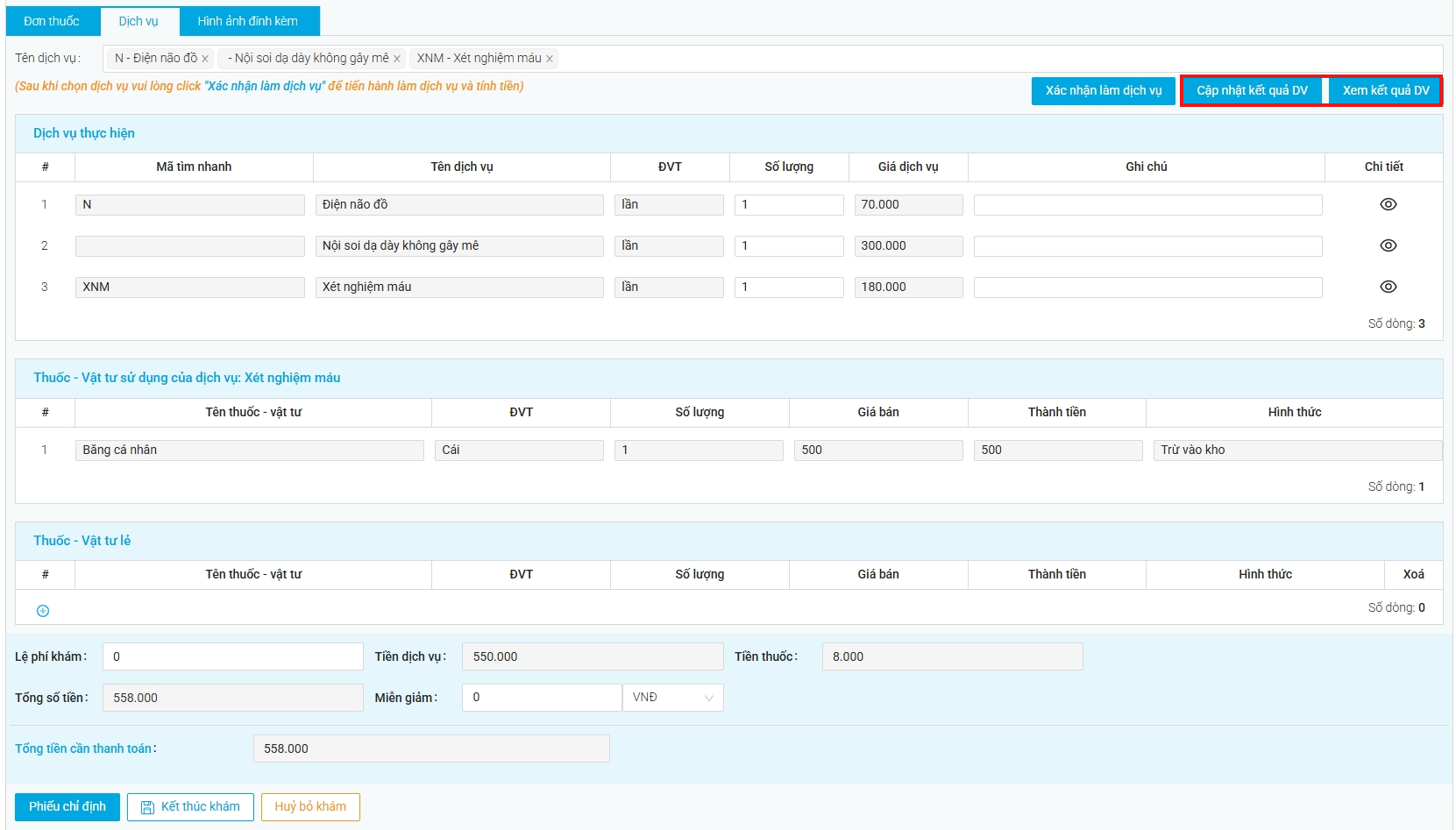Click the Phiếu chỉ định button
This screenshot has height=830, width=1456.
point(67,807)
